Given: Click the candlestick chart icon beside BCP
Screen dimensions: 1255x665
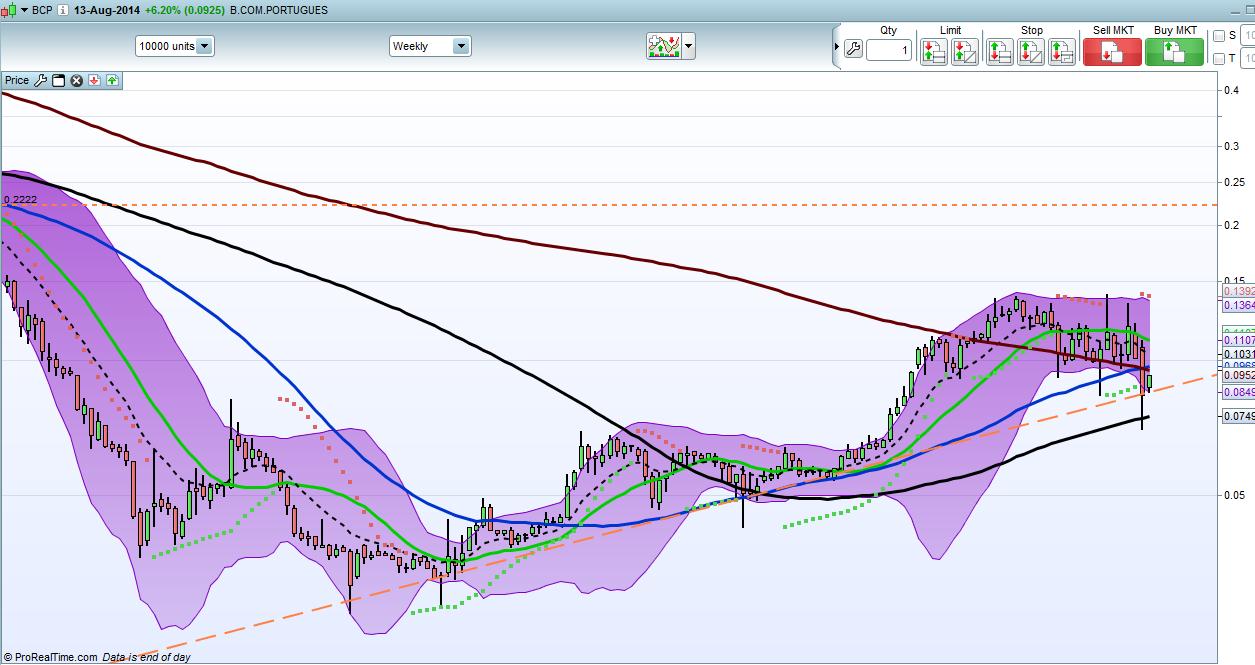Looking at the screenshot, I should click(11, 10).
